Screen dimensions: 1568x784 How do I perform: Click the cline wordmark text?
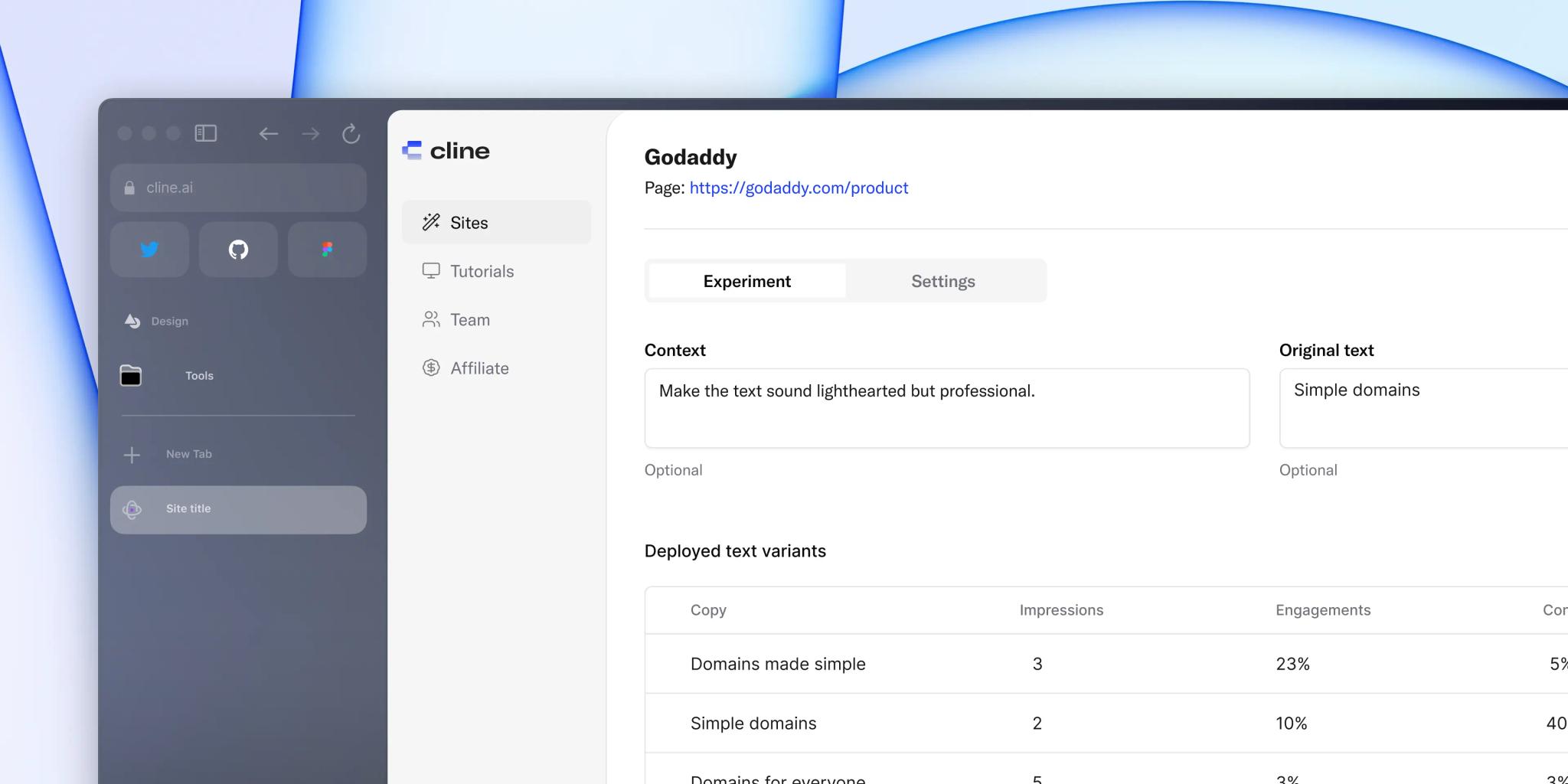click(459, 151)
